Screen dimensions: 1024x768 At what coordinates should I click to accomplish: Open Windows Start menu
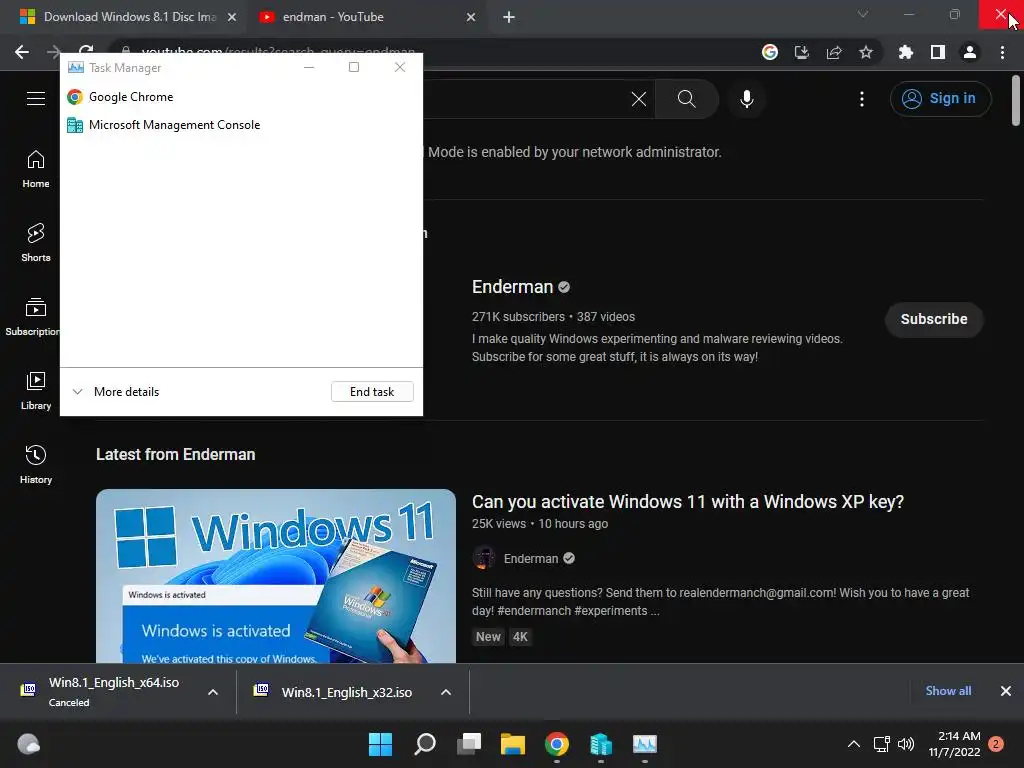pyautogui.click(x=381, y=744)
